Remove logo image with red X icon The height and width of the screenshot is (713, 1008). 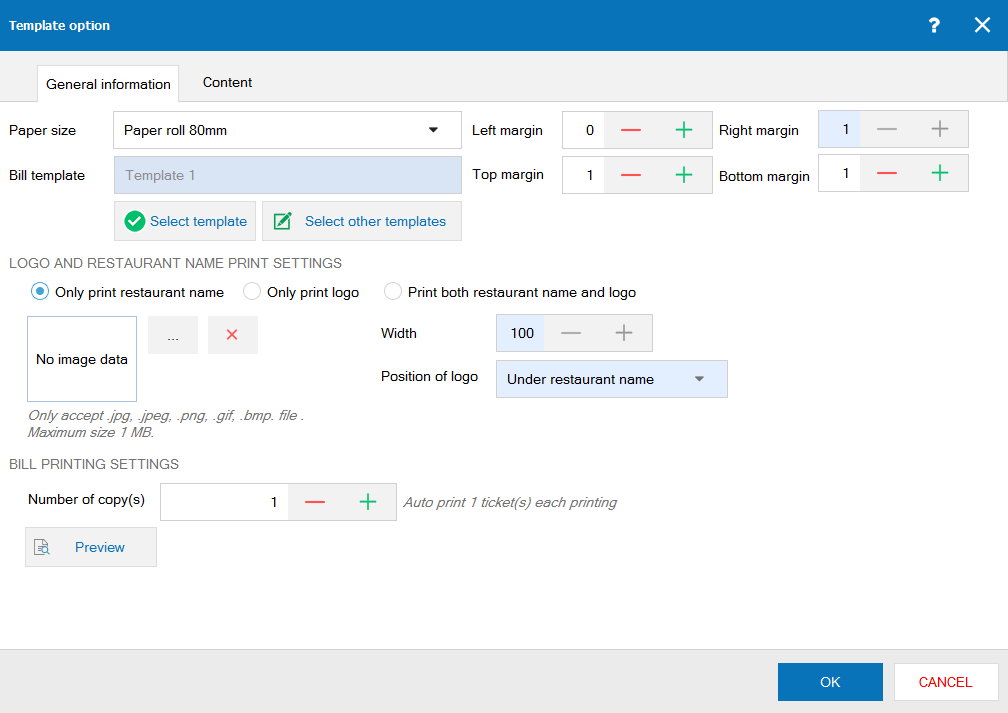[x=232, y=335]
